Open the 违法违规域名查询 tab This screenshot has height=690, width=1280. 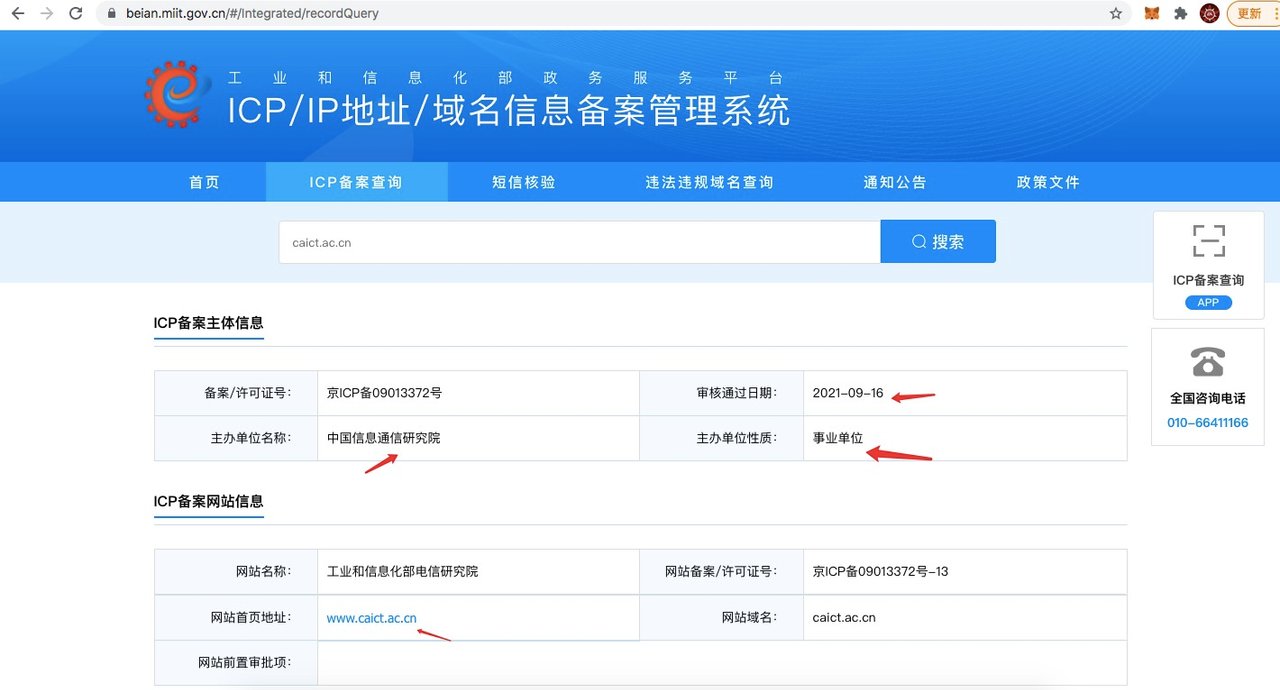coord(710,182)
